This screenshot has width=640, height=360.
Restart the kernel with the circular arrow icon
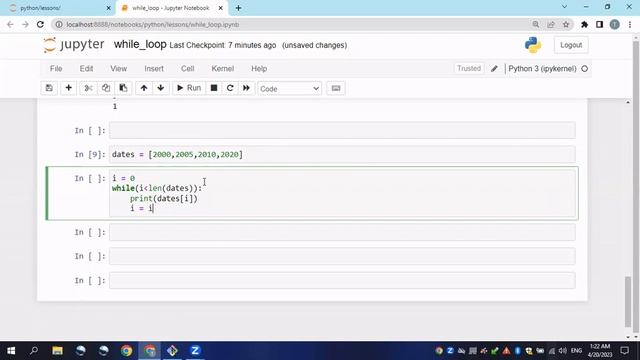230,88
